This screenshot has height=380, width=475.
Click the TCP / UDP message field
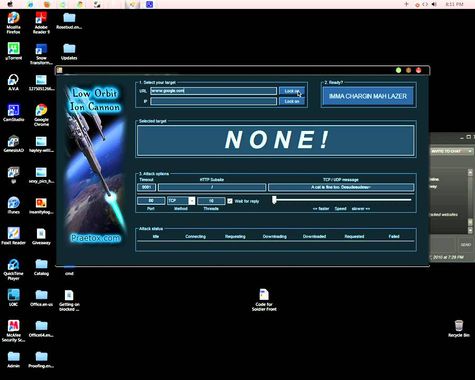click(341, 187)
